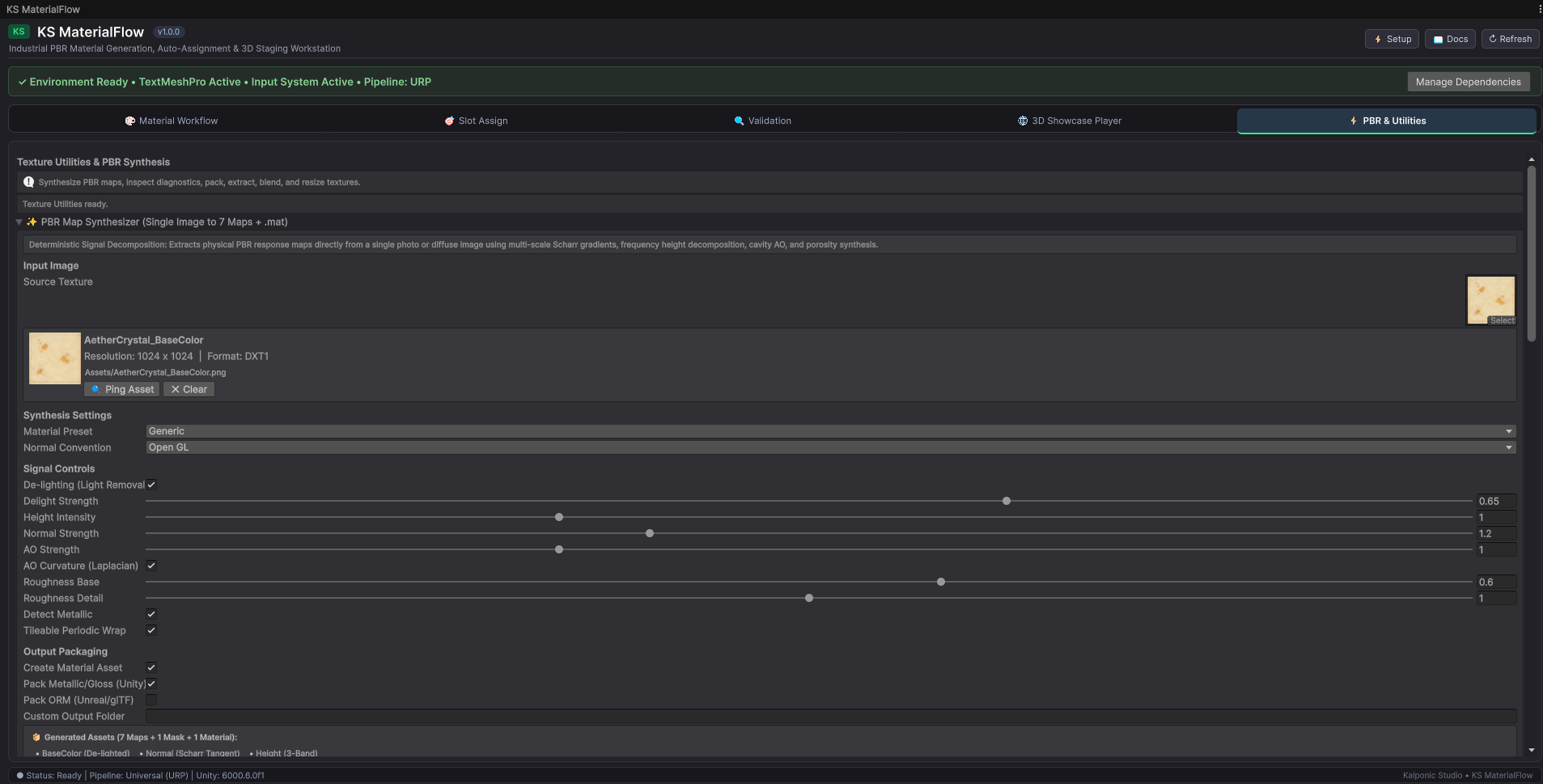This screenshot has height=784, width=1543.
Task: Click the Roughness Base slider handle
Action: [941, 582]
